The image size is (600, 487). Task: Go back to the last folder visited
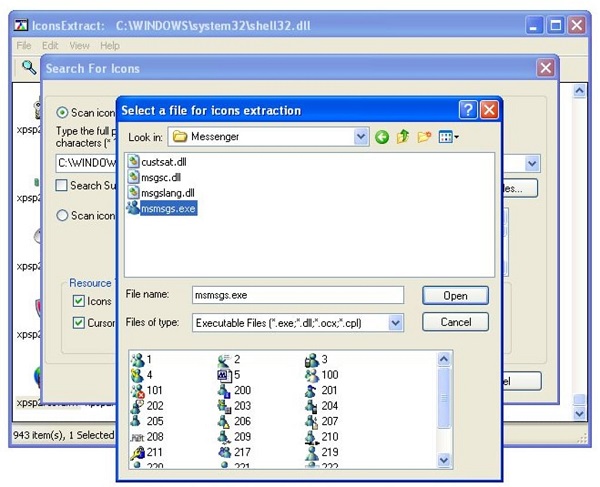(x=382, y=136)
